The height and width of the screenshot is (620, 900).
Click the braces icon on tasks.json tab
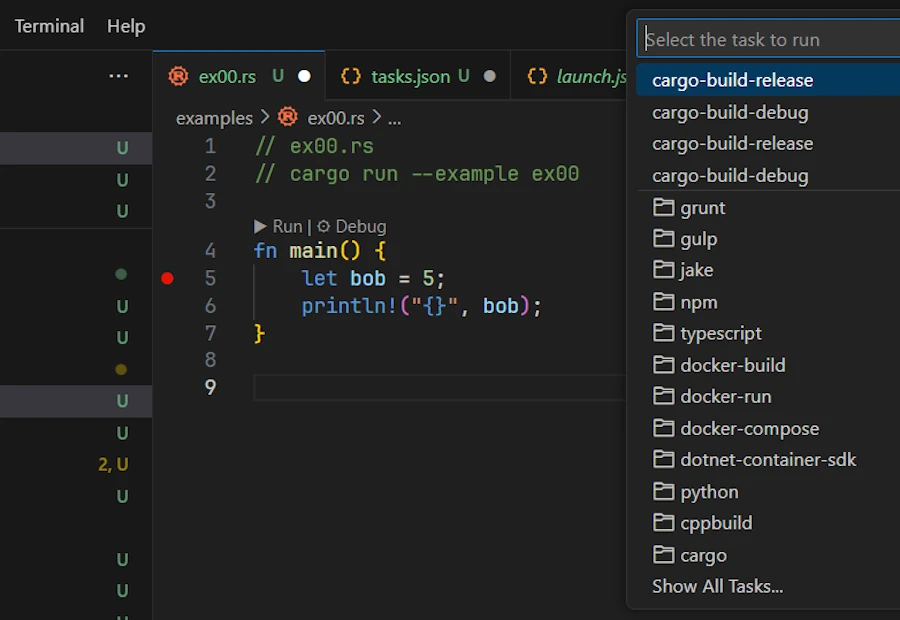coord(351,76)
